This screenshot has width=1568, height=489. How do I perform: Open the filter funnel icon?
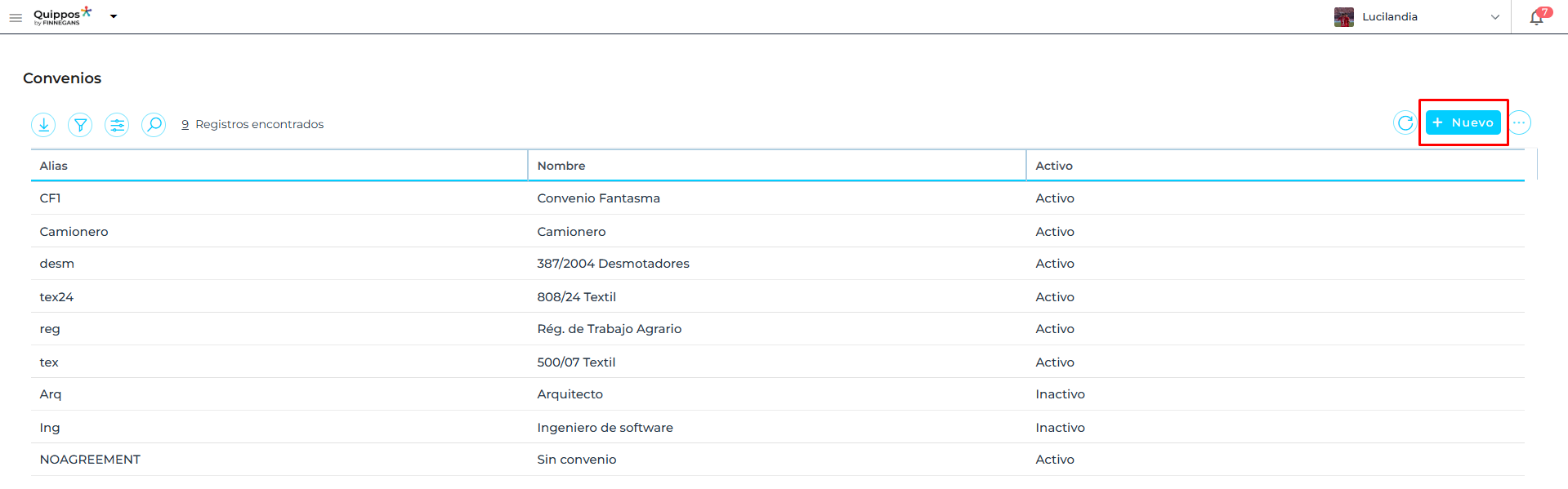pyautogui.click(x=80, y=124)
